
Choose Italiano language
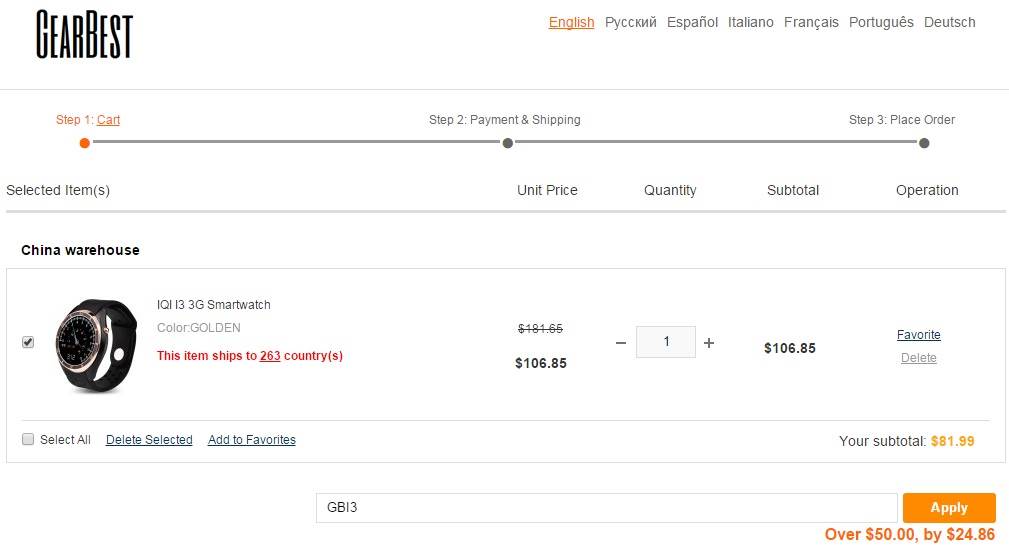click(750, 22)
